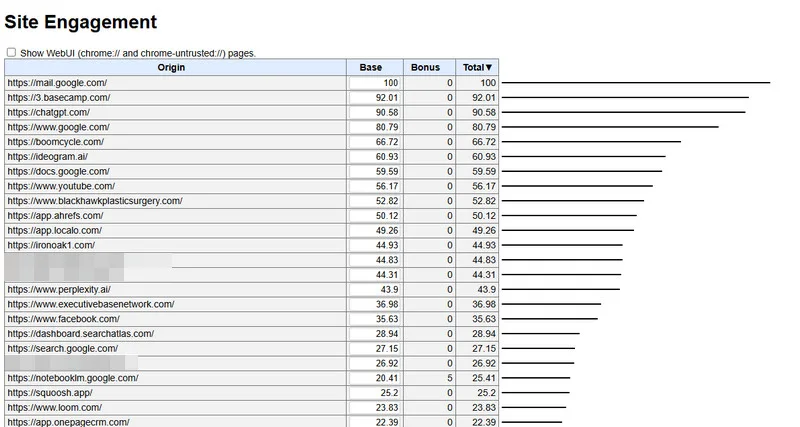Select the https://boomcycle.com/ origin row
Image resolution: width=800 pixels, height=427 pixels.
55,142
